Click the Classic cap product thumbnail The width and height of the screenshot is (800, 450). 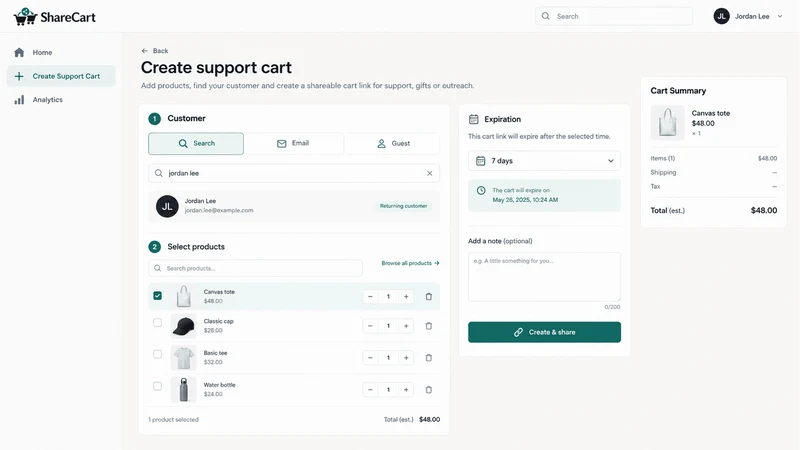pos(184,326)
